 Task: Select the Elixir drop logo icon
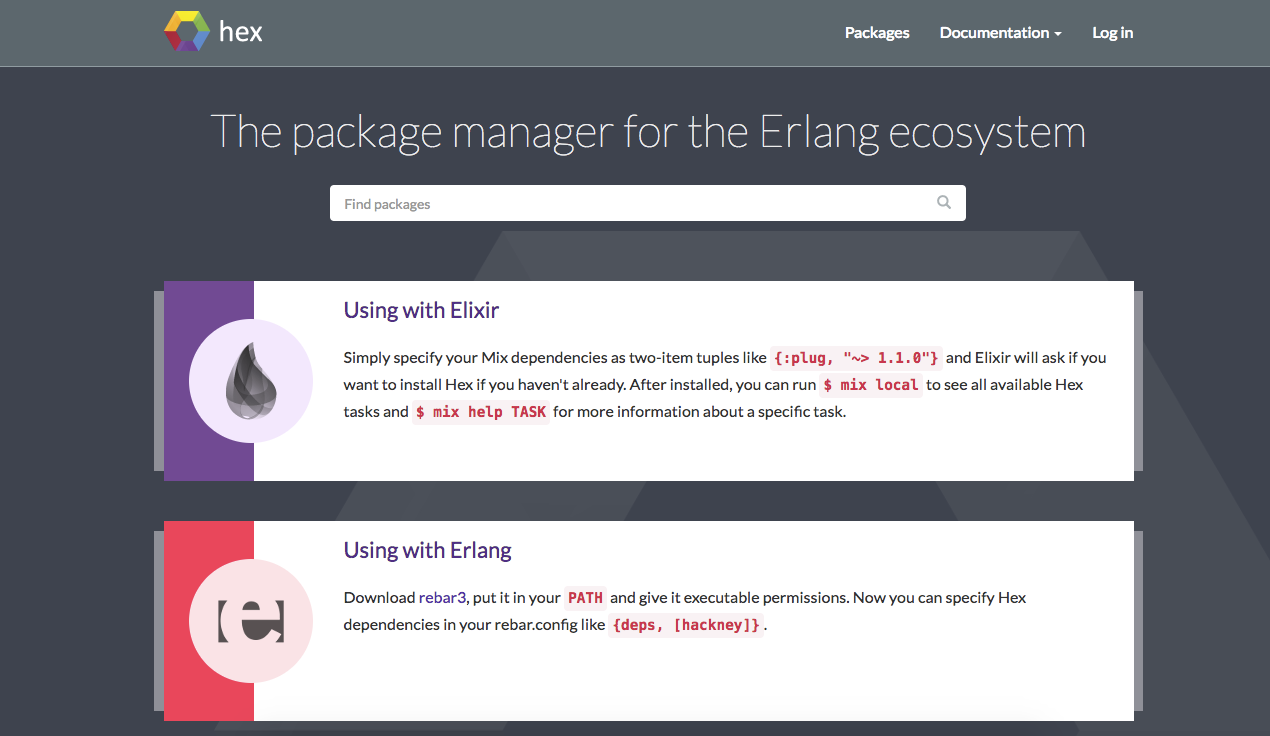(x=250, y=381)
